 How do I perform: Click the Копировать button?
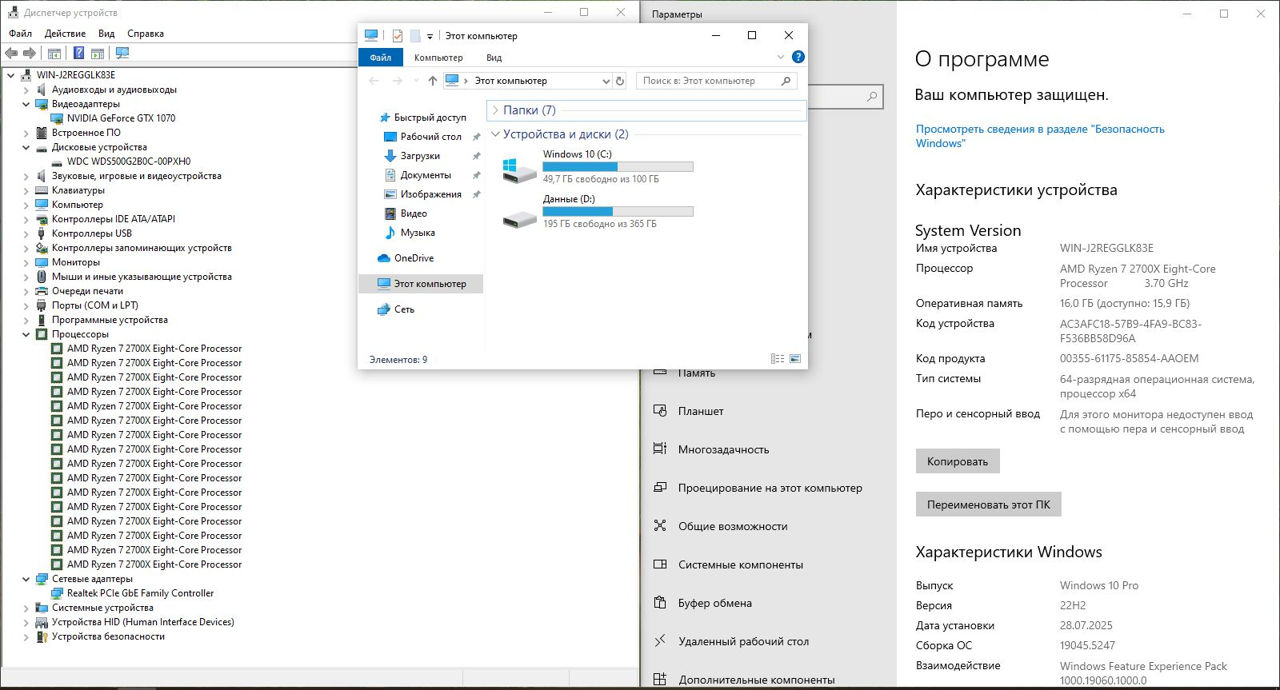click(x=957, y=461)
